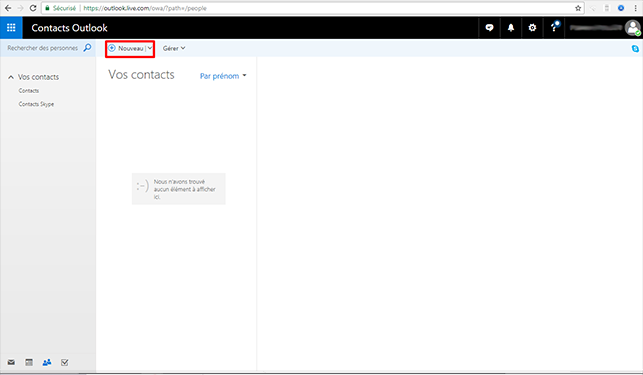Click the Contacts Outlook title
Viewport: 643px width, 375px height.
pyautogui.click(x=69, y=28)
